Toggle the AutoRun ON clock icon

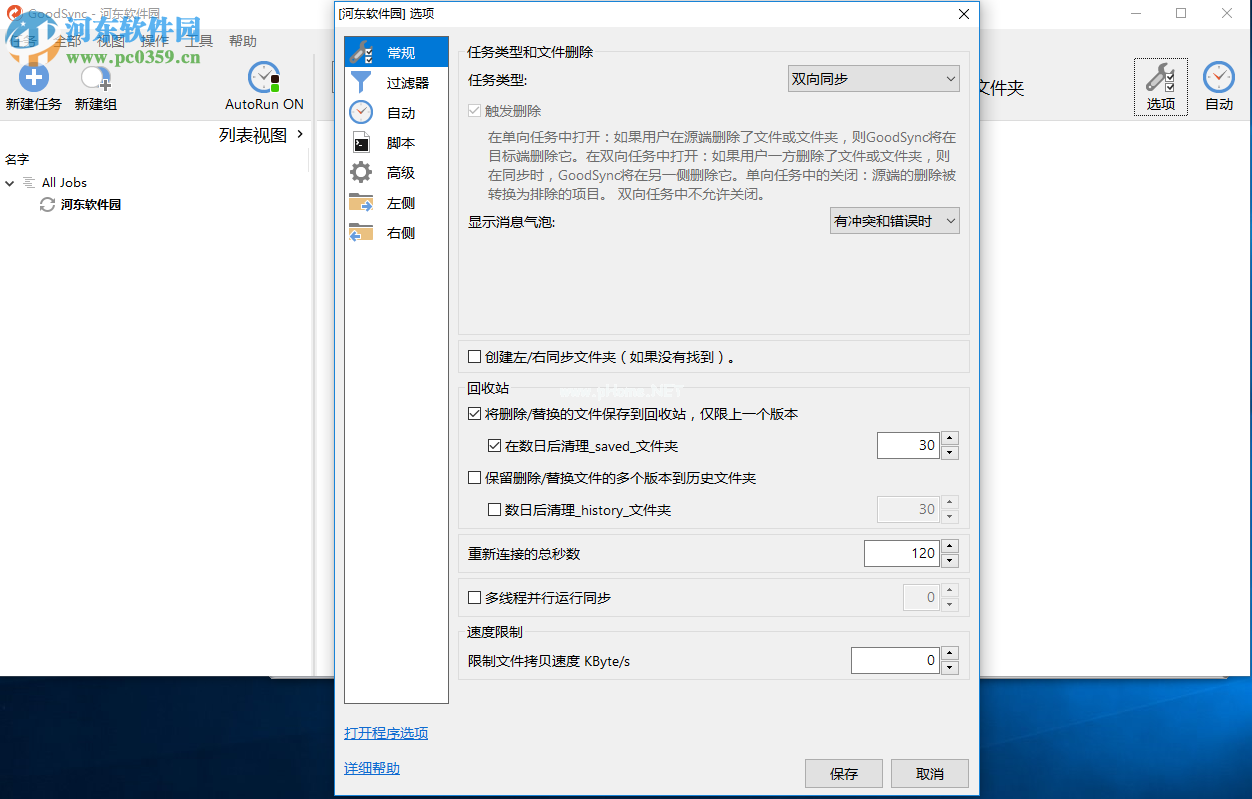tap(264, 78)
